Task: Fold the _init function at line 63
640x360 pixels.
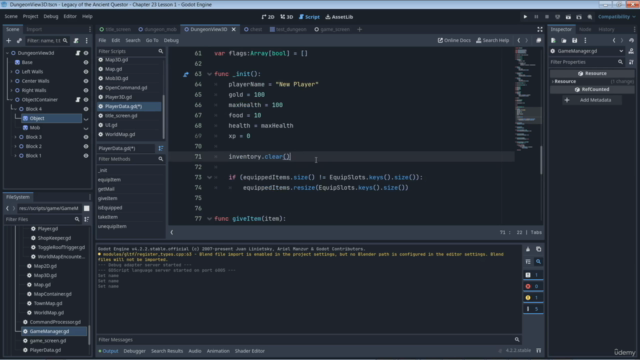Action: 209,74
